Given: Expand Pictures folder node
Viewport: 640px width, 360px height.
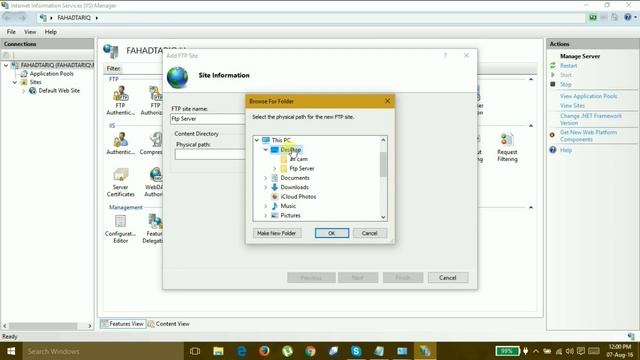Looking at the screenshot, I should pyautogui.click(x=266, y=216).
